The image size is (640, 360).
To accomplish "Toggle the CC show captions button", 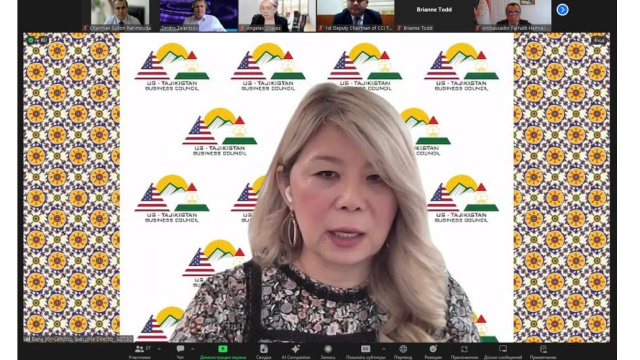I will (366, 349).
